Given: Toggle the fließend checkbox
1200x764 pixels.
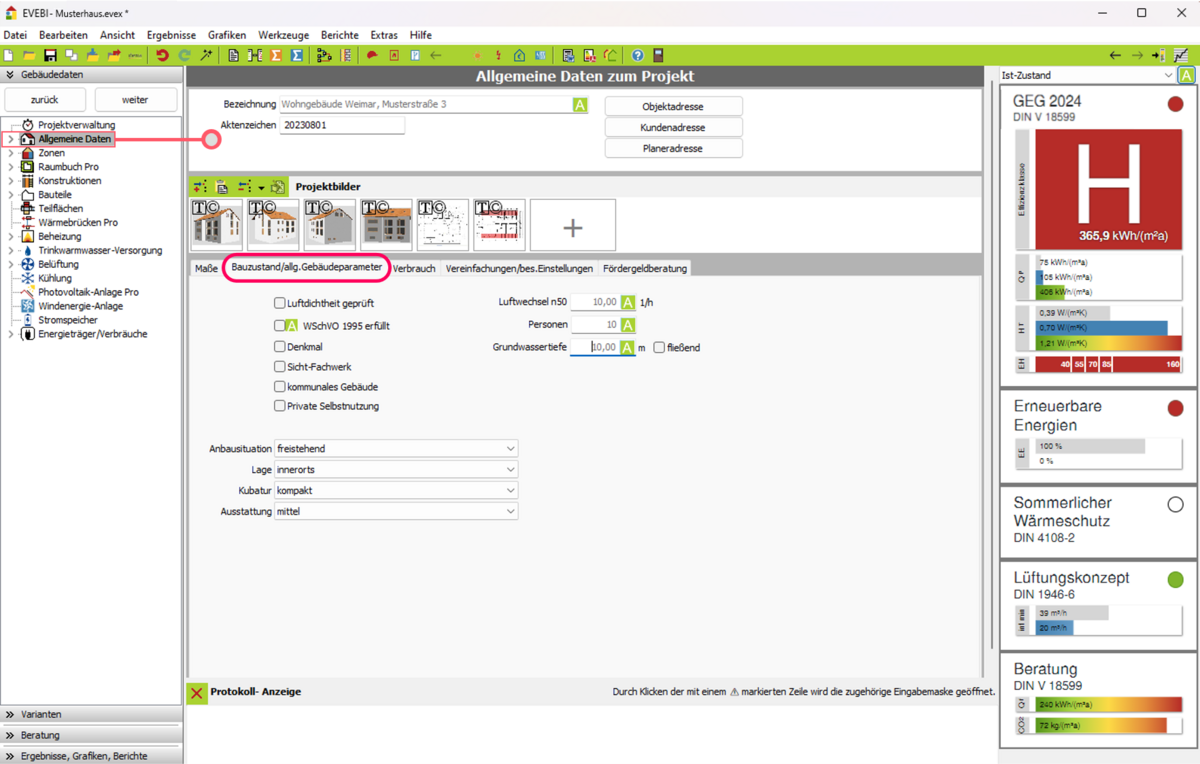Looking at the screenshot, I should pyautogui.click(x=659, y=348).
